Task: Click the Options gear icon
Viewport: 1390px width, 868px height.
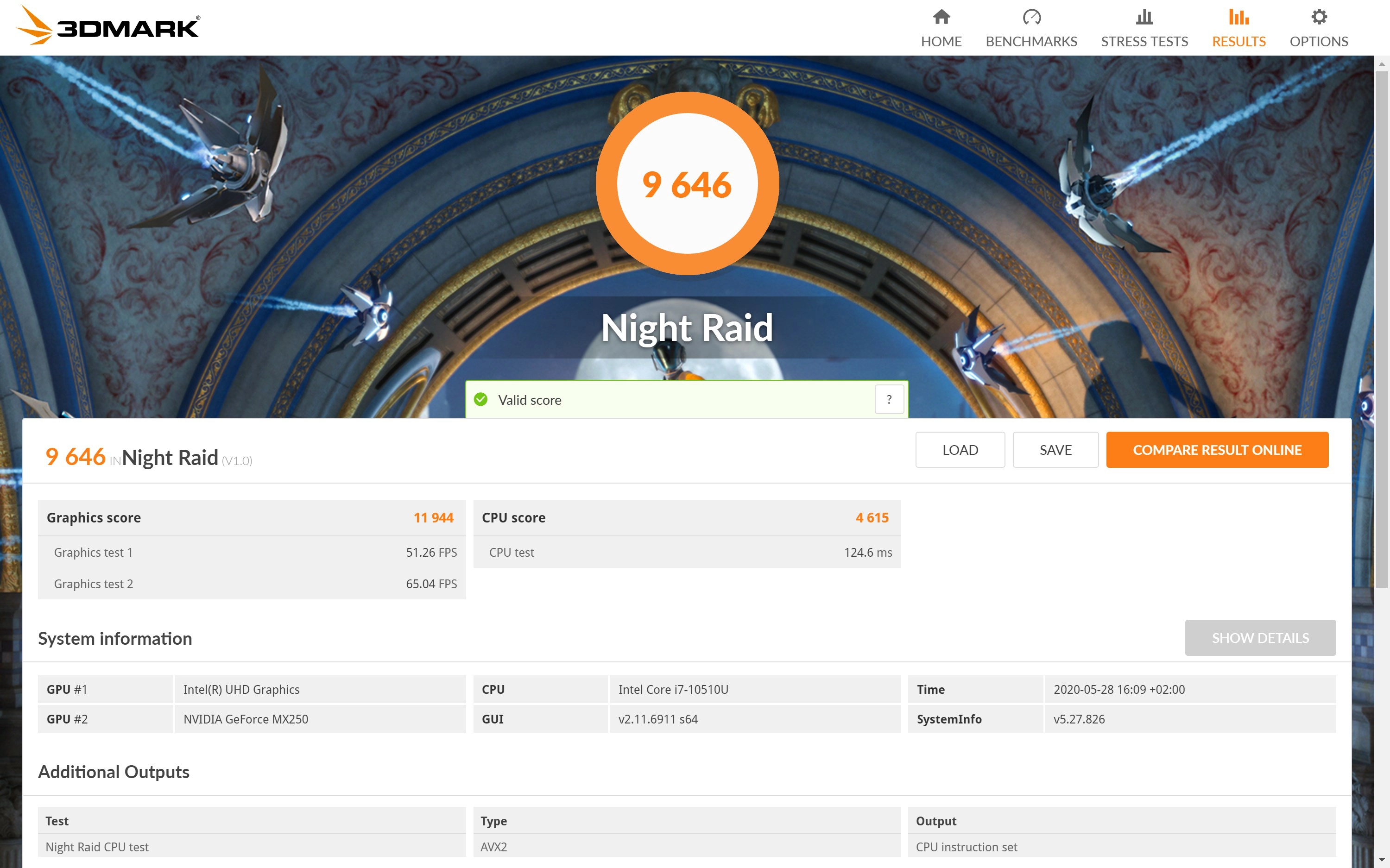Action: pyautogui.click(x=1319, y=17)
